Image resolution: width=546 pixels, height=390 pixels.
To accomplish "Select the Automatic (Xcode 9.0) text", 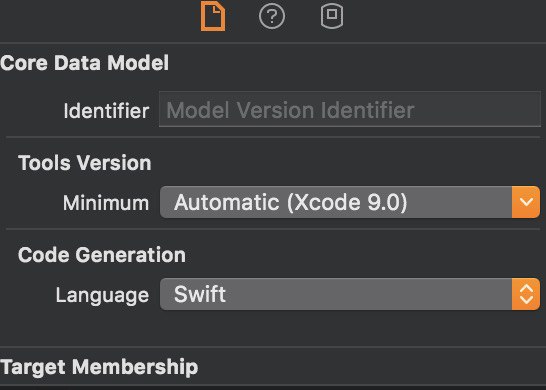I will tap(290, 202).
